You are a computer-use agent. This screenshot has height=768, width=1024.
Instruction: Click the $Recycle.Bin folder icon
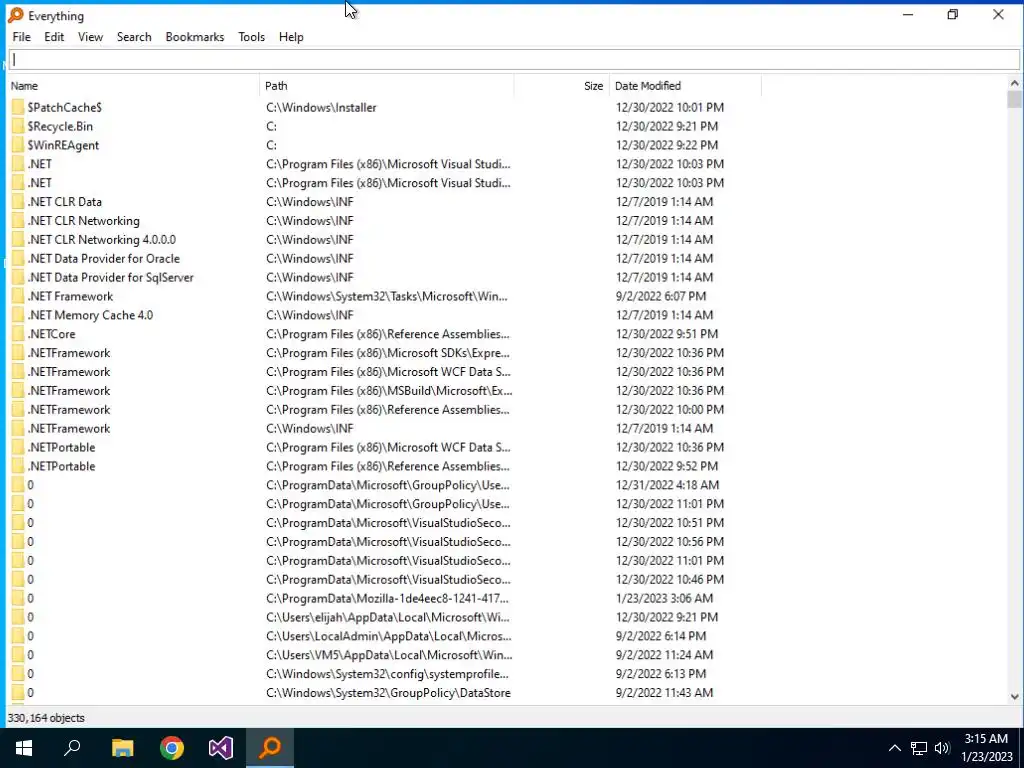tap(18, 126)
